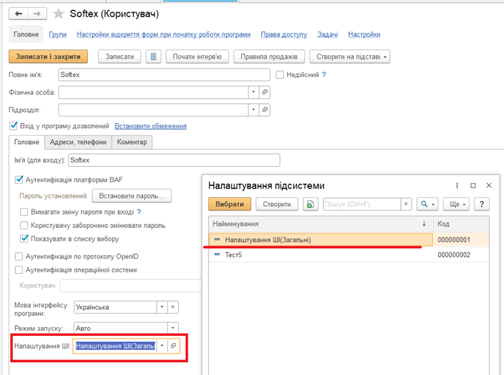This screenshot has height=375, width=504.
Task: Open help for Вимагати зміну пароля
Action: point(139,212)
